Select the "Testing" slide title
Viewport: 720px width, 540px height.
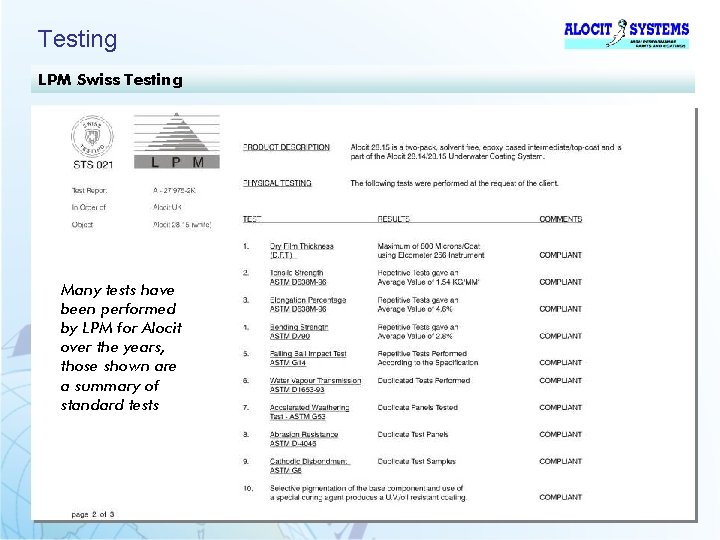pos(77,39)
